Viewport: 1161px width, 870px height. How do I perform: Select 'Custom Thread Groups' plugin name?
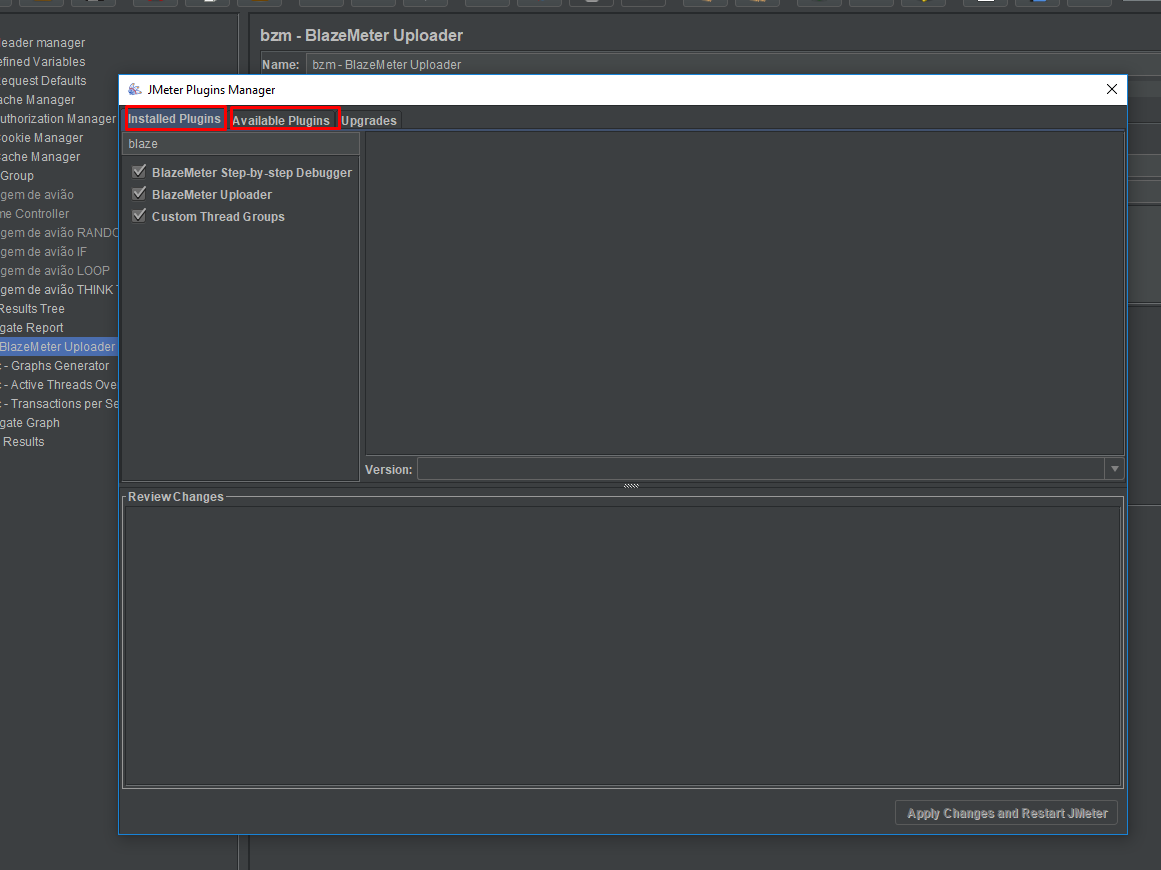point(218,217)
